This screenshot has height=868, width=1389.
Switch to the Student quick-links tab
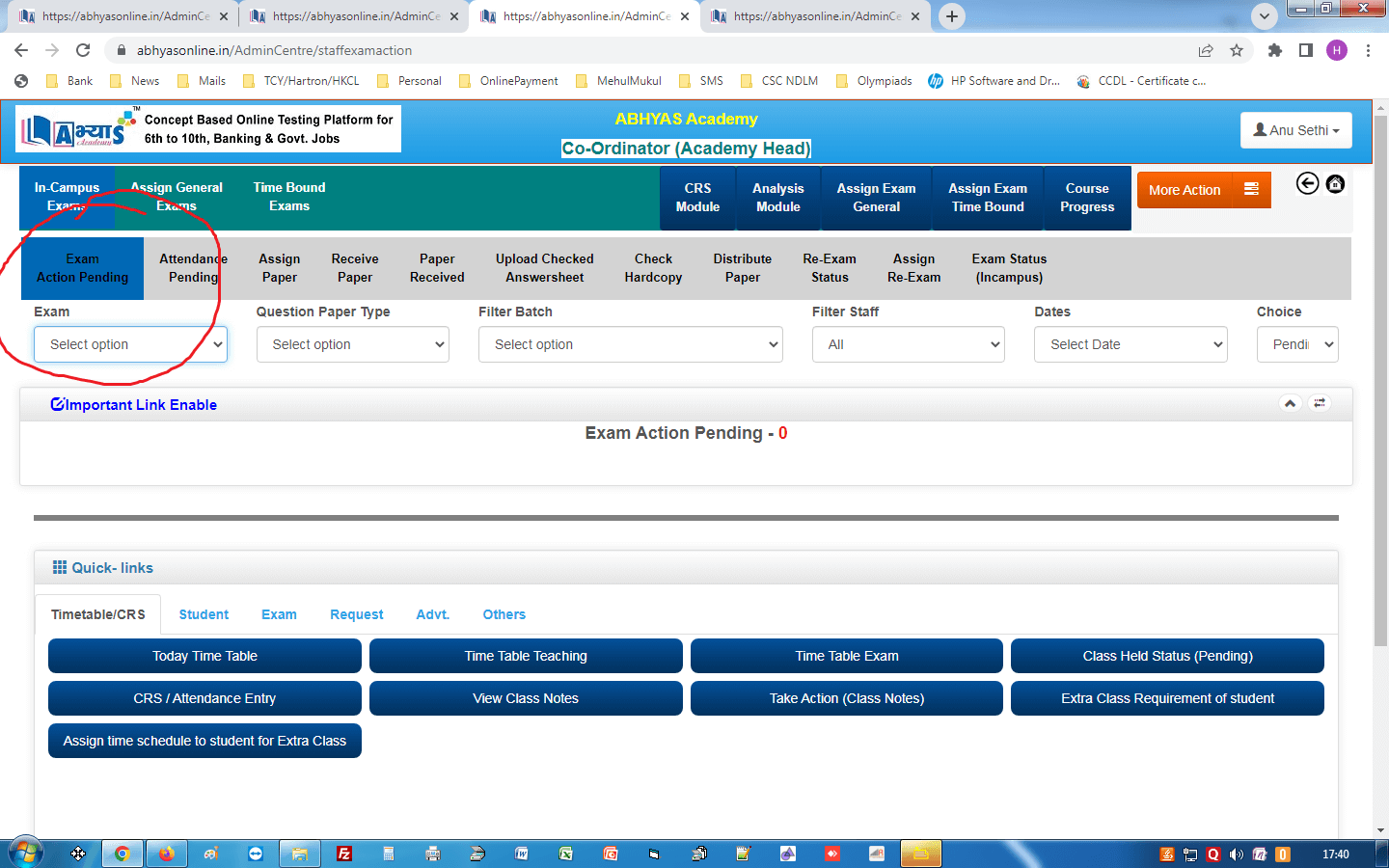(204, 614)
